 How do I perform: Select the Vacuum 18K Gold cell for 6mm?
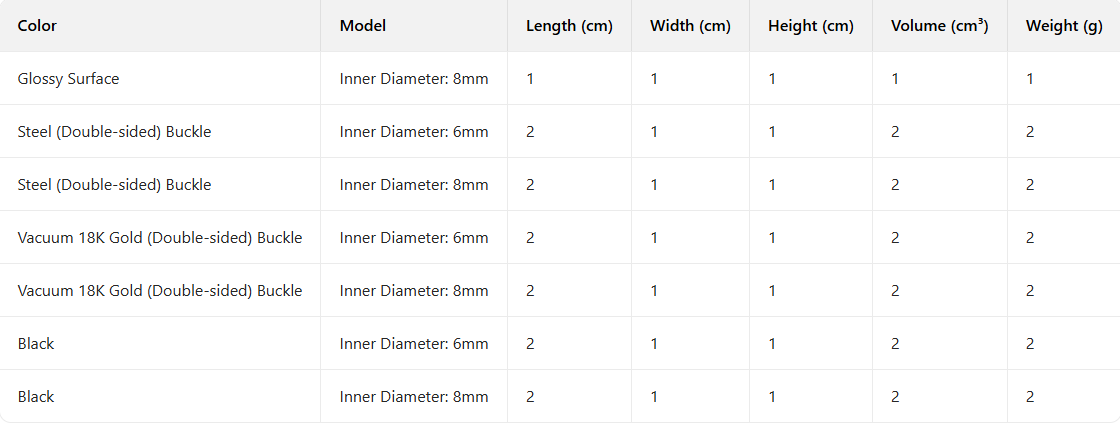coord(160,237)
